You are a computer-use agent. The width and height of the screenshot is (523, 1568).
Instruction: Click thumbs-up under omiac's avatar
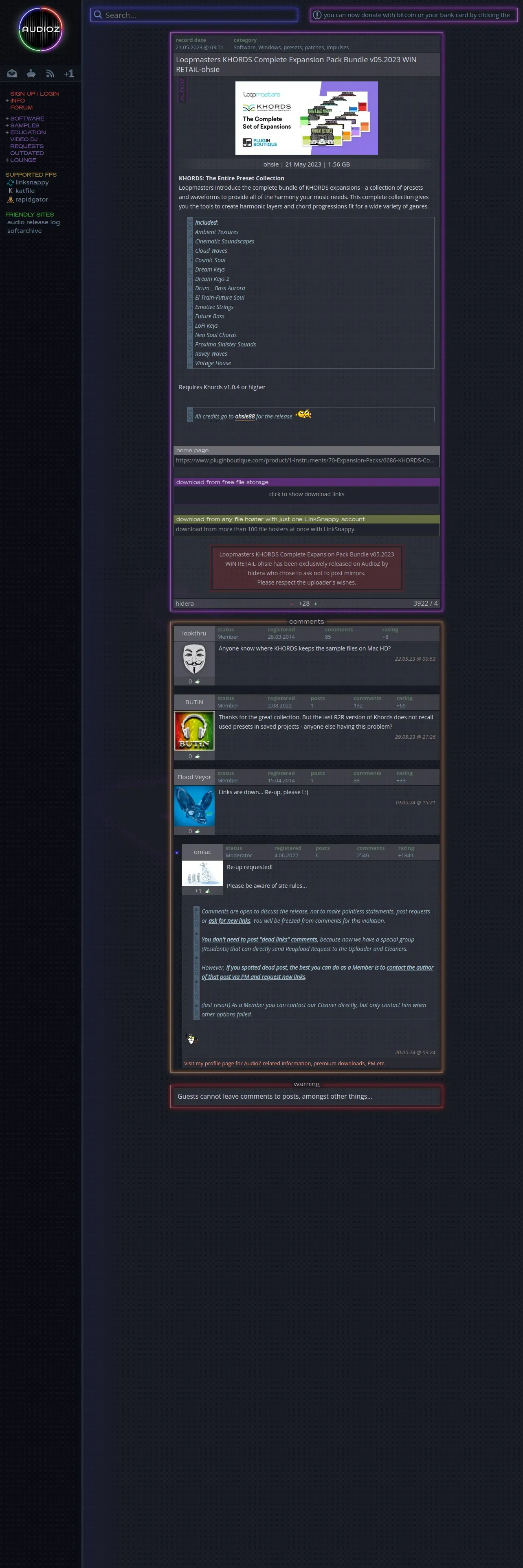(208, 891)
